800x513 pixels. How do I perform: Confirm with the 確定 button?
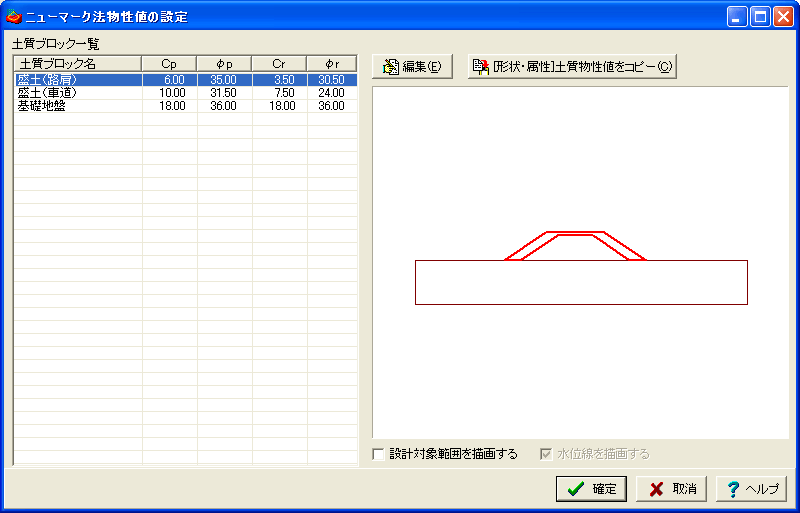point(591,489)
